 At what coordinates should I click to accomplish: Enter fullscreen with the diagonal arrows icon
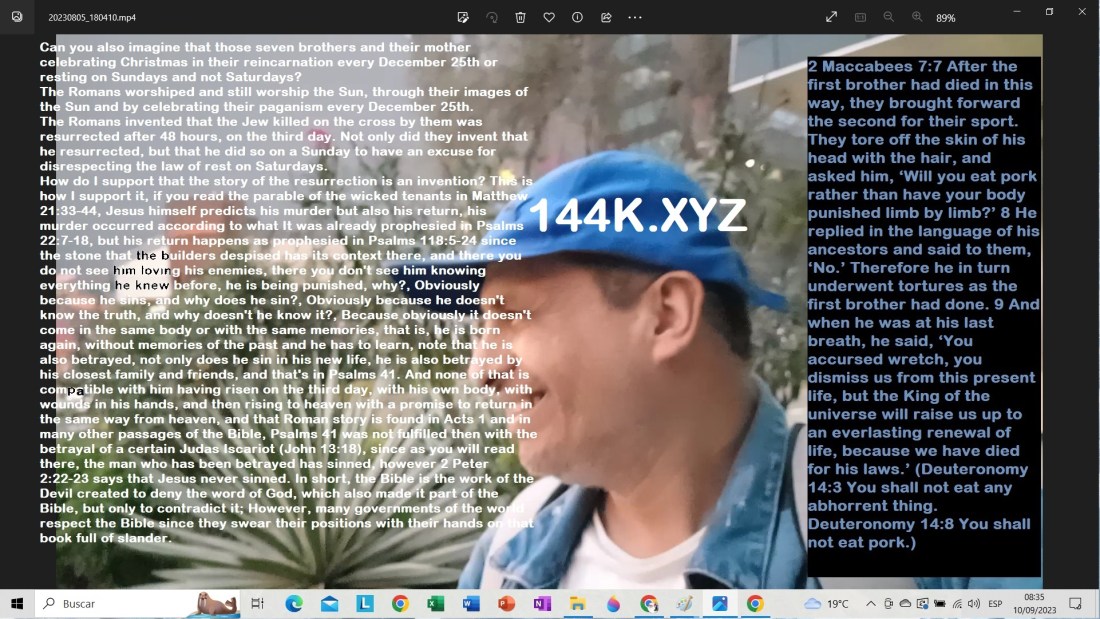[831, 17]
